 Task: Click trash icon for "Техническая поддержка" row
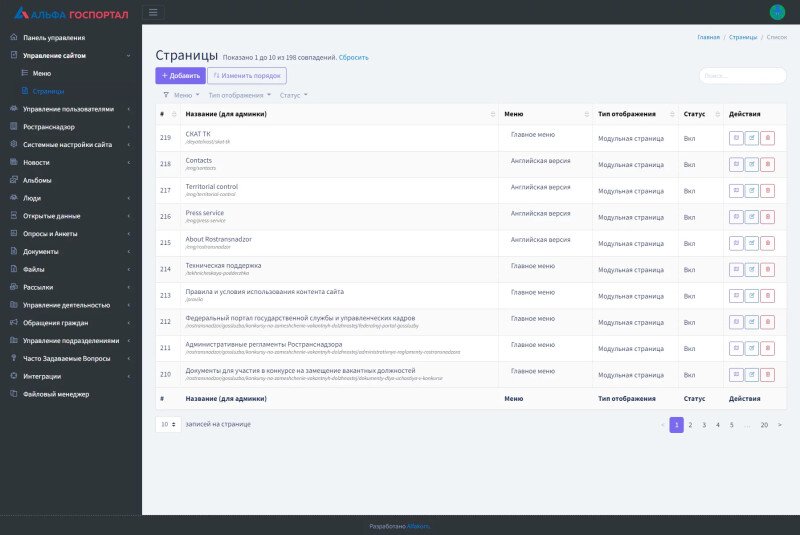(x=767, y=269)
